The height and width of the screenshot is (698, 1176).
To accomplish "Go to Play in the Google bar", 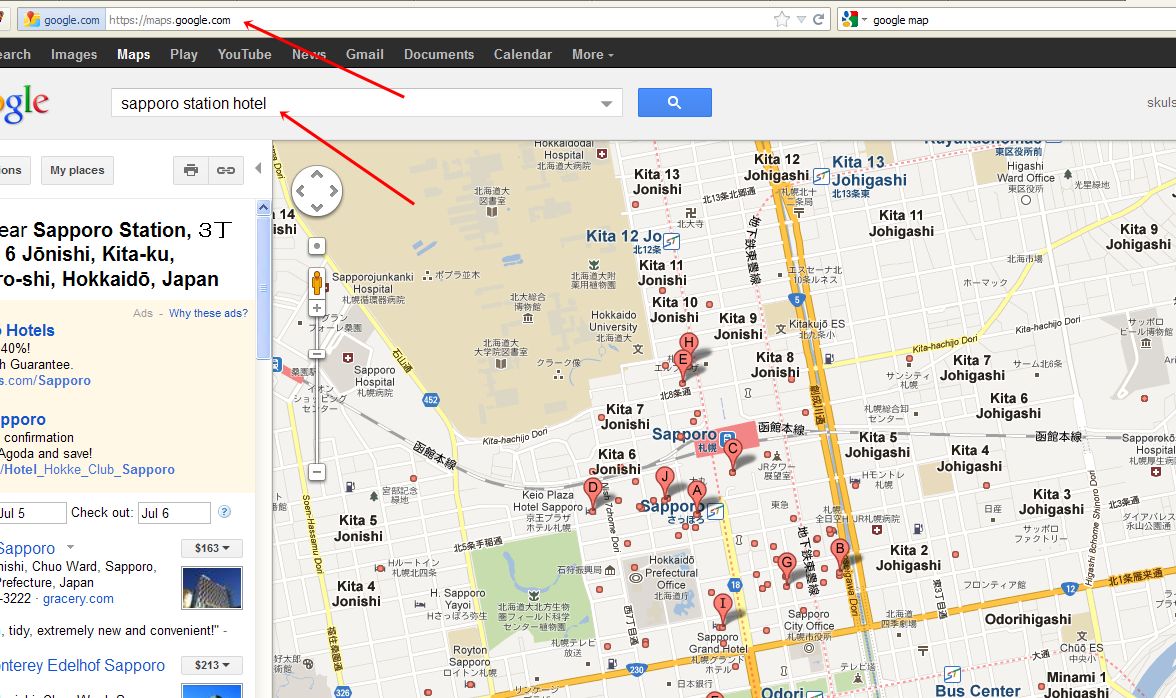I will pyautogui.click(x=184, y=54).
